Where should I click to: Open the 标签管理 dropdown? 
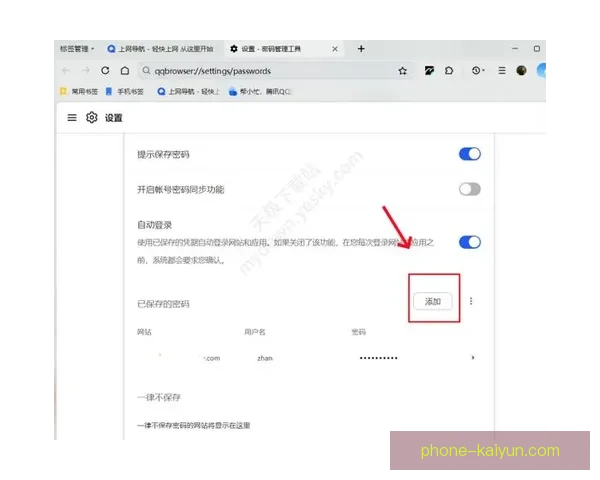coord(77,49)
